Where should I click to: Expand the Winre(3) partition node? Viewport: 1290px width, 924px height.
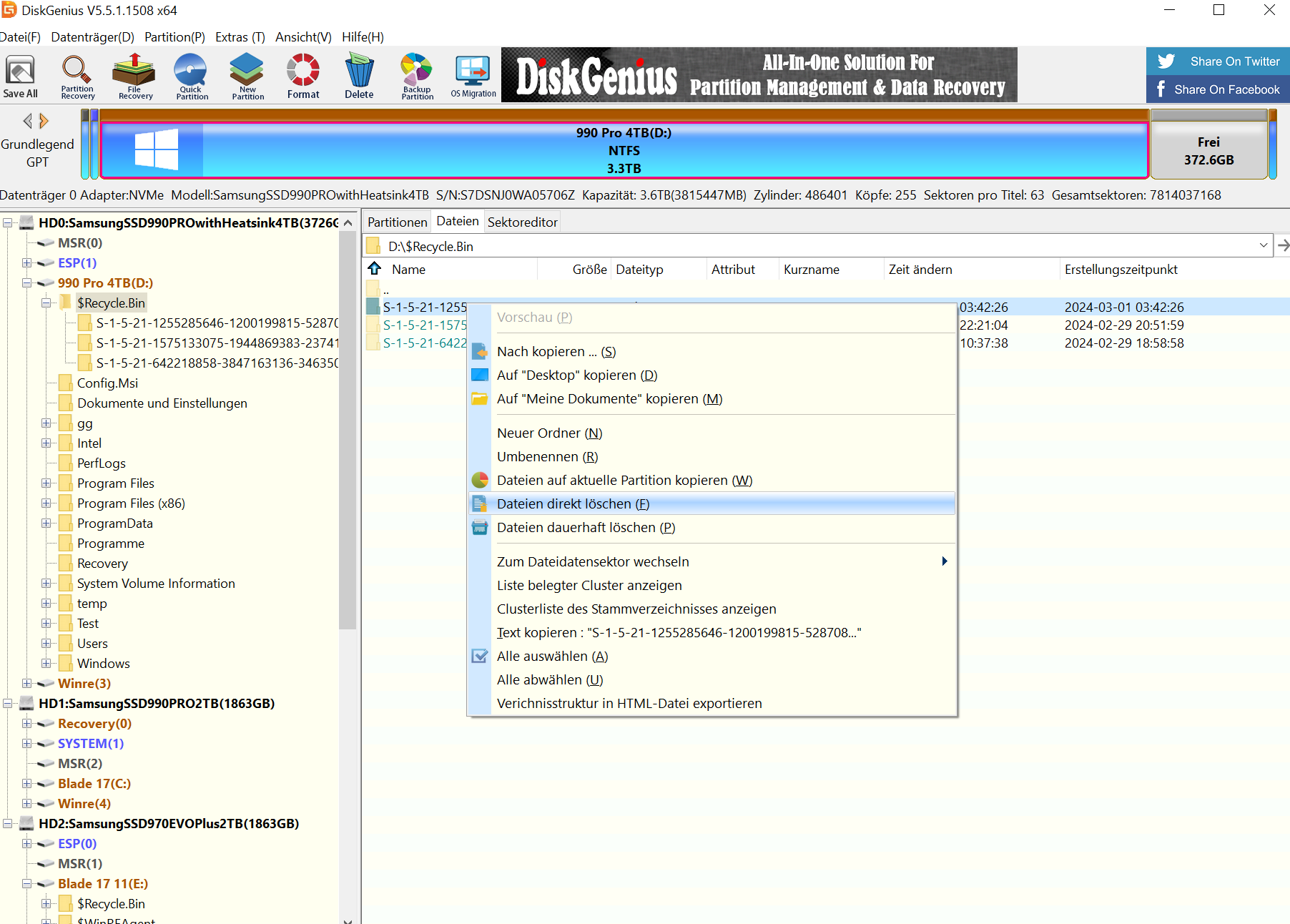click(26, 684)
